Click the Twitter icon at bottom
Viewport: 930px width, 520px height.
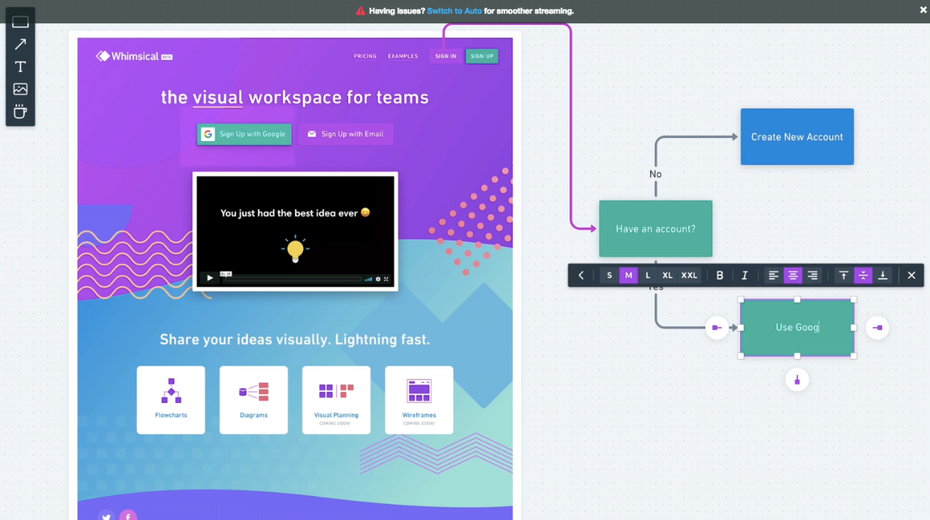click(x=106, y=516)
